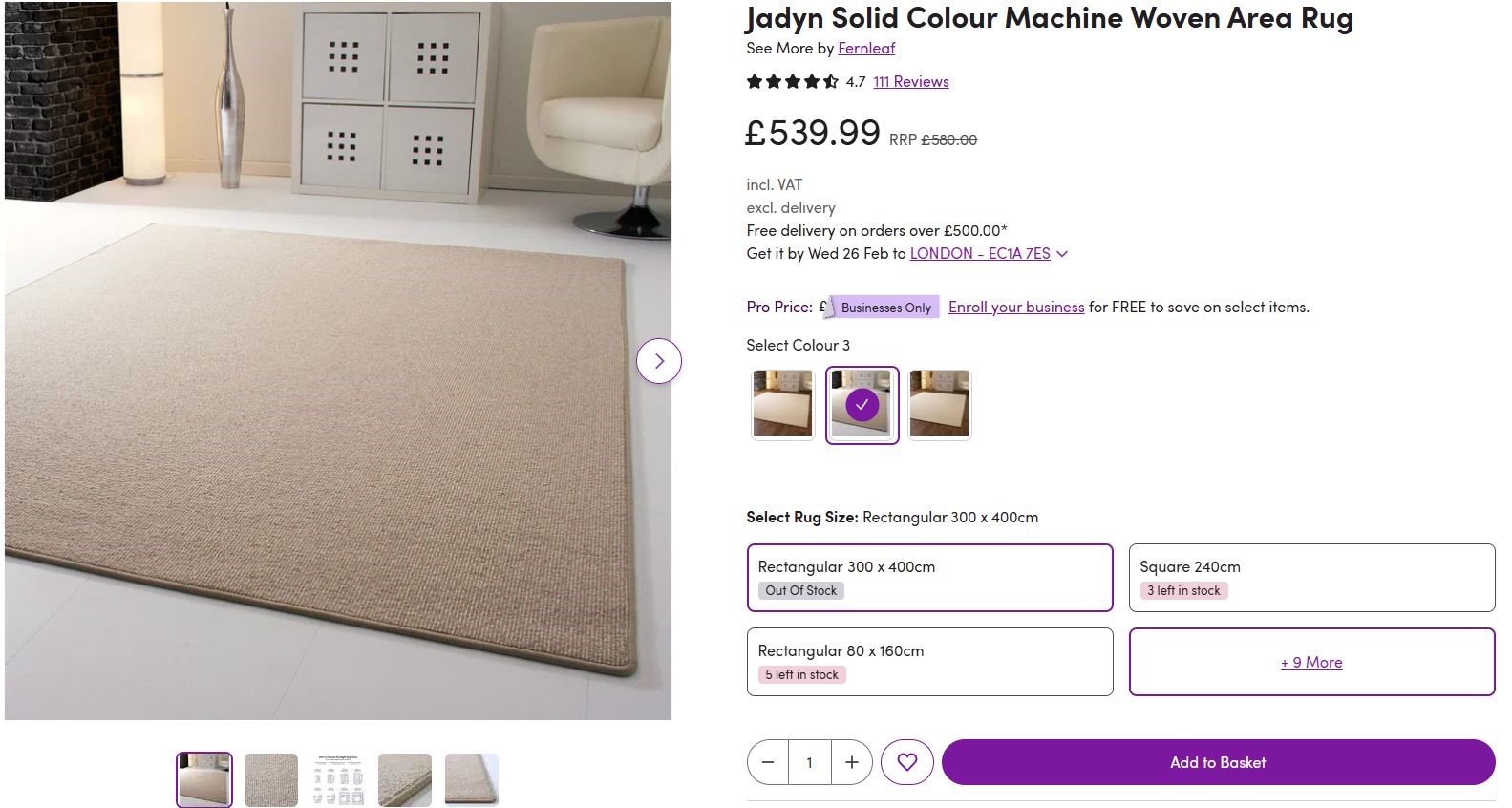The height and width of the screenshot is (808, 1512).
Task: Select the third rug colour swatch
Action: [939, 405]
